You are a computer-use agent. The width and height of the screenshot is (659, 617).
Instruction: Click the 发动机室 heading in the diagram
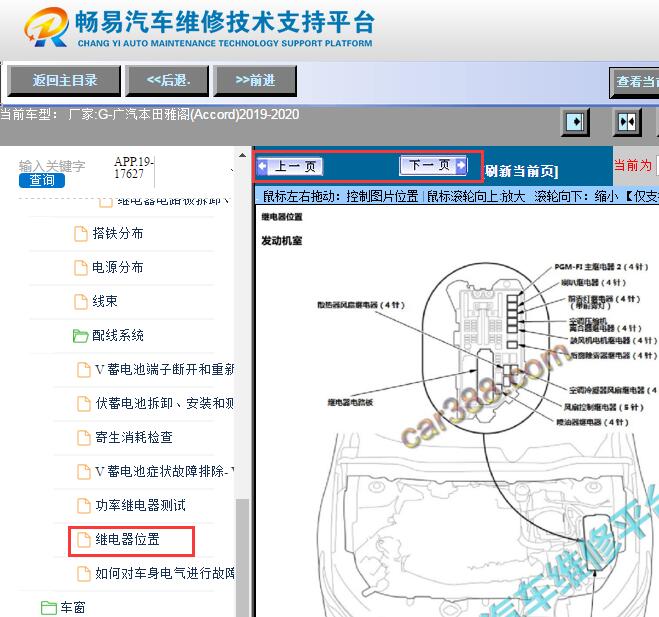coord(282,241)
